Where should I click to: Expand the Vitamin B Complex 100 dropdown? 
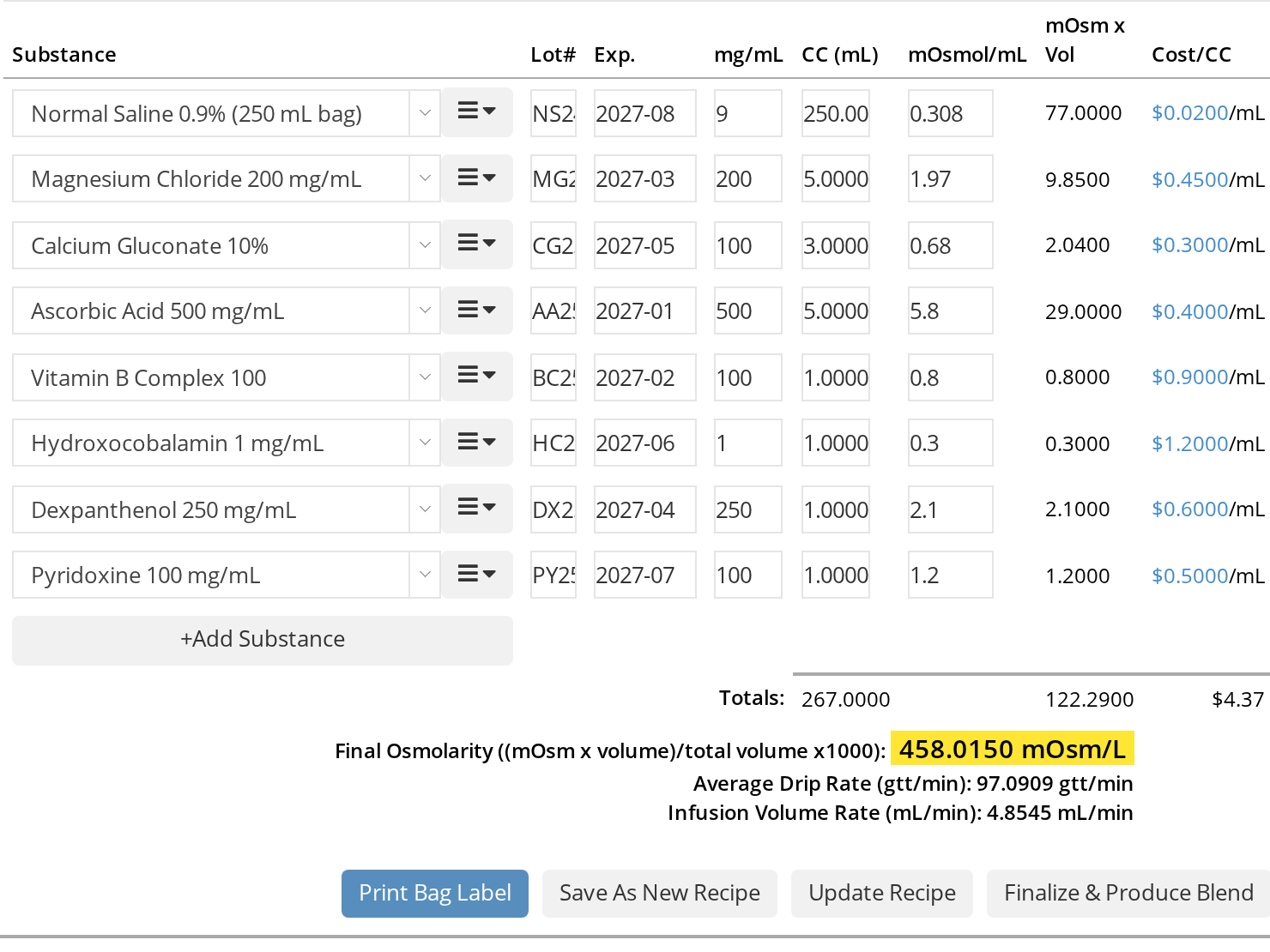425,377
